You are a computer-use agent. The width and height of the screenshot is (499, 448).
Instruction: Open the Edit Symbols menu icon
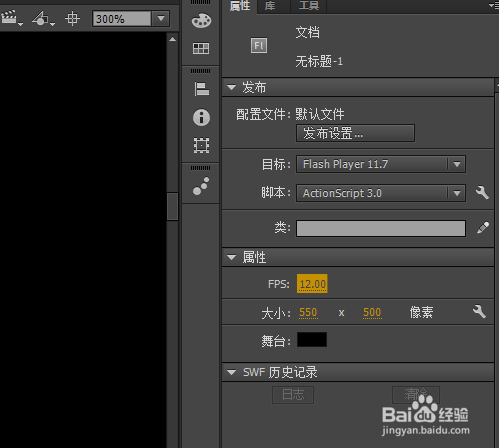click(43, 19)
